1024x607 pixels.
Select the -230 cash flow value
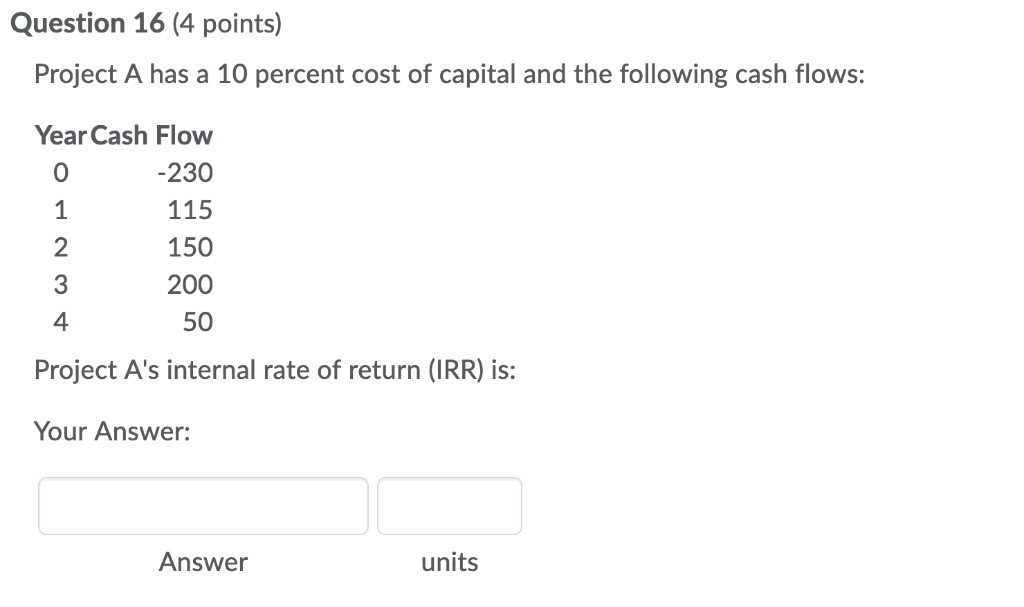[x=185, y=172]
